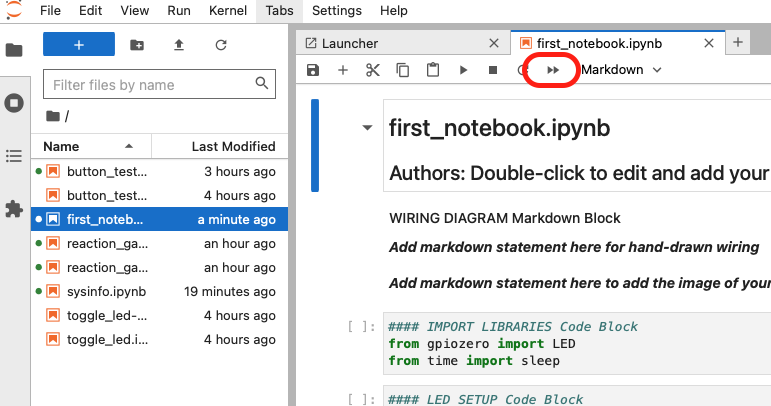
Task: Cut the selected cell using scissors icon
Action: (372, 70)
